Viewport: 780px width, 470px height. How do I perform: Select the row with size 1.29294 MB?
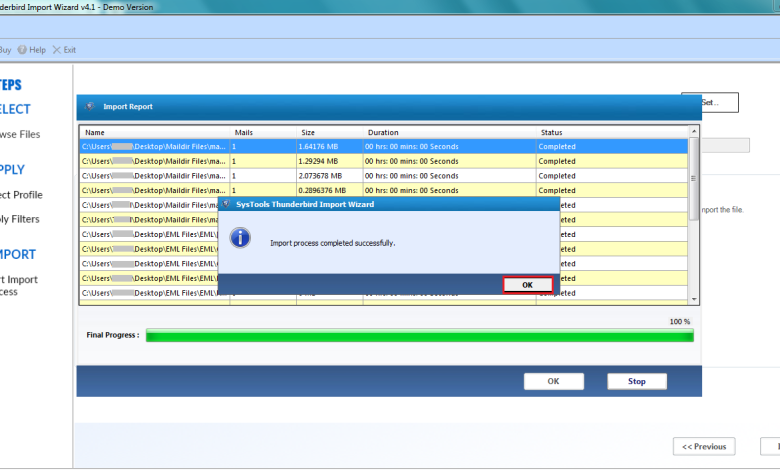point(384,161)
